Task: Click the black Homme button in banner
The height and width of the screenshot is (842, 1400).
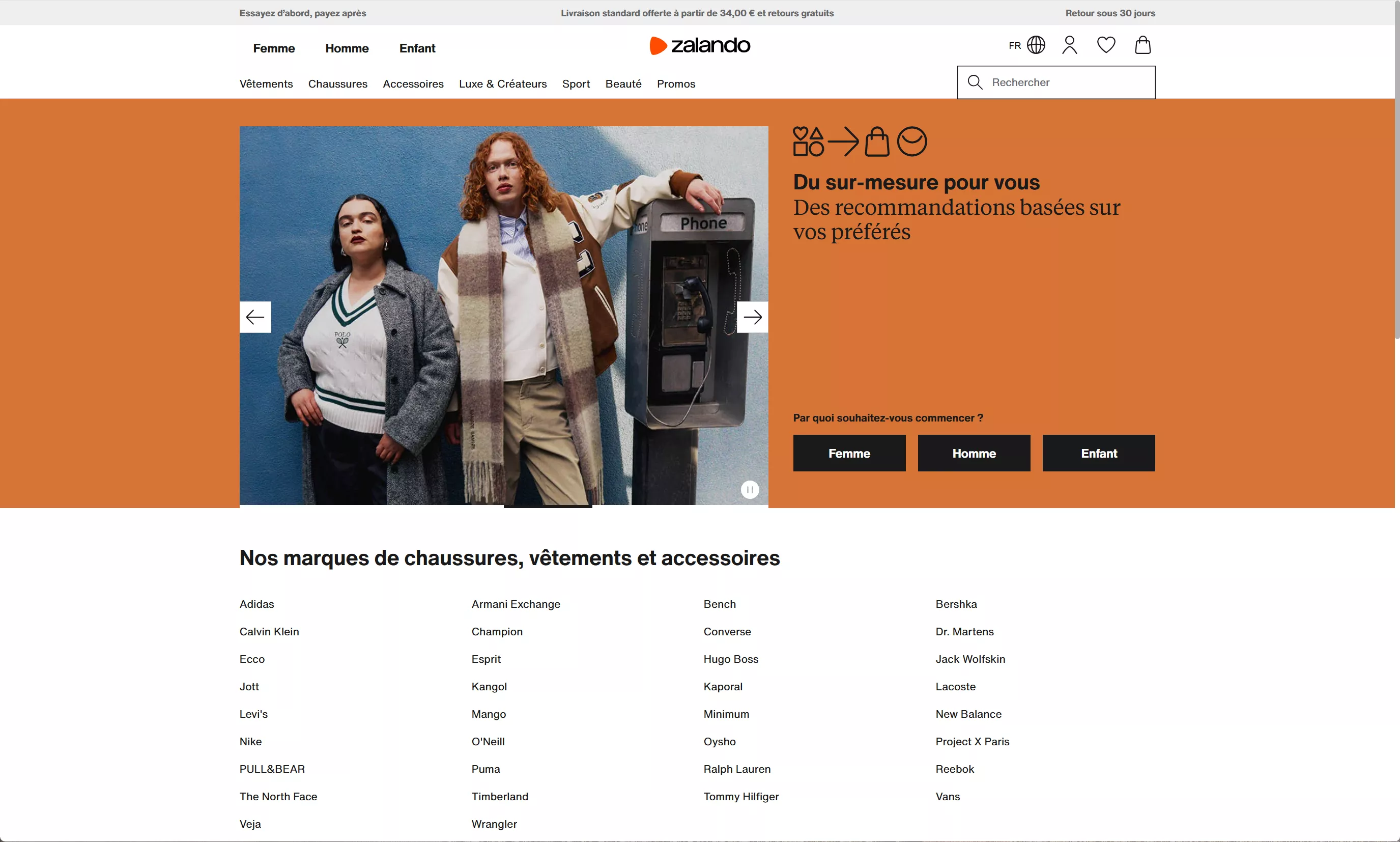Action: coord(974,454)
